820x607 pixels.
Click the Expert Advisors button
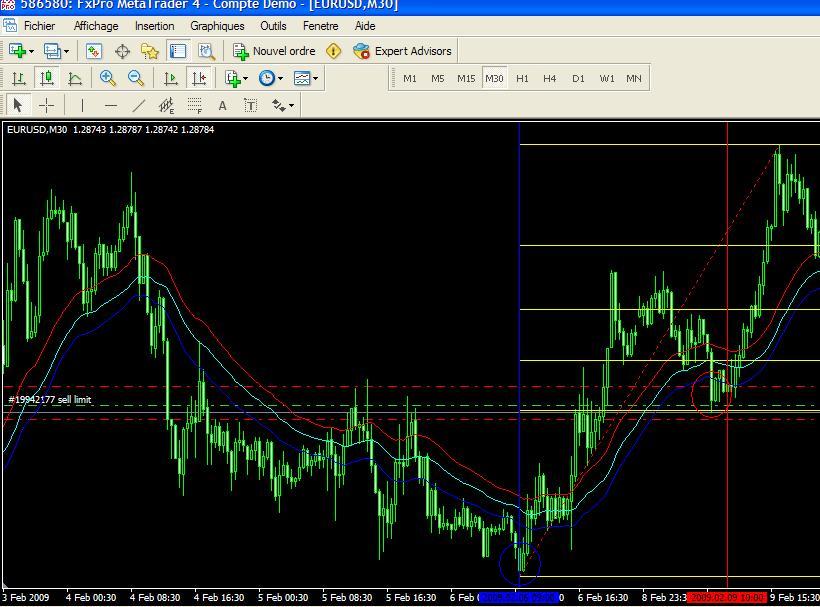pyautogui.click(x=402, y=51)
